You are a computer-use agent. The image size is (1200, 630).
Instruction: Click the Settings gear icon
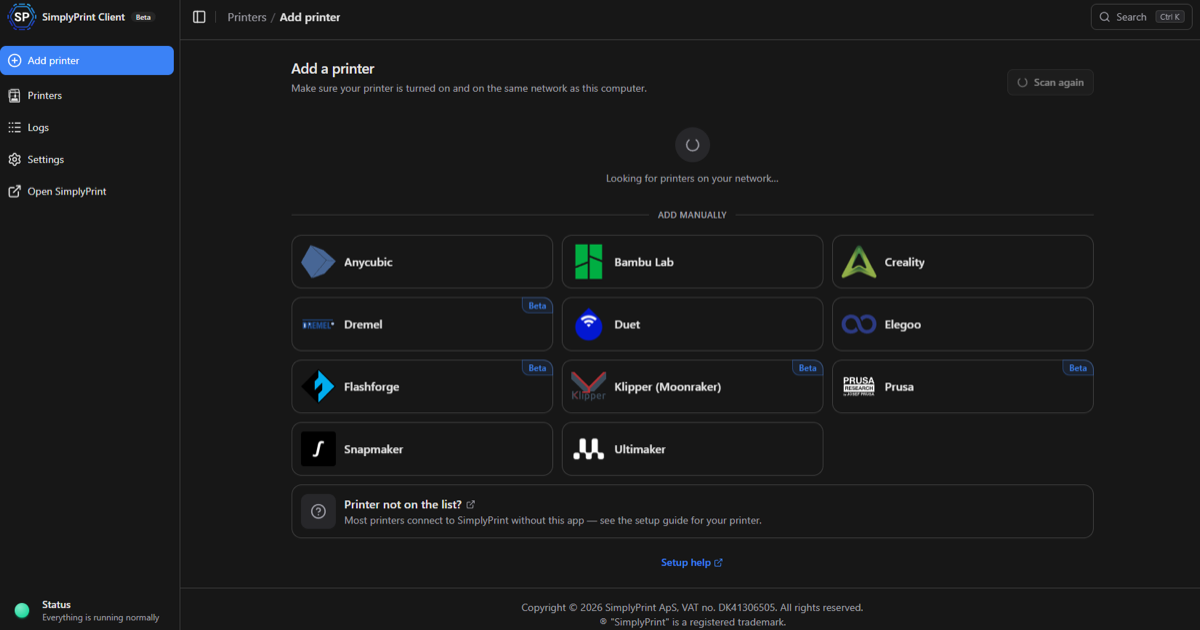click(x=14, y=160)
